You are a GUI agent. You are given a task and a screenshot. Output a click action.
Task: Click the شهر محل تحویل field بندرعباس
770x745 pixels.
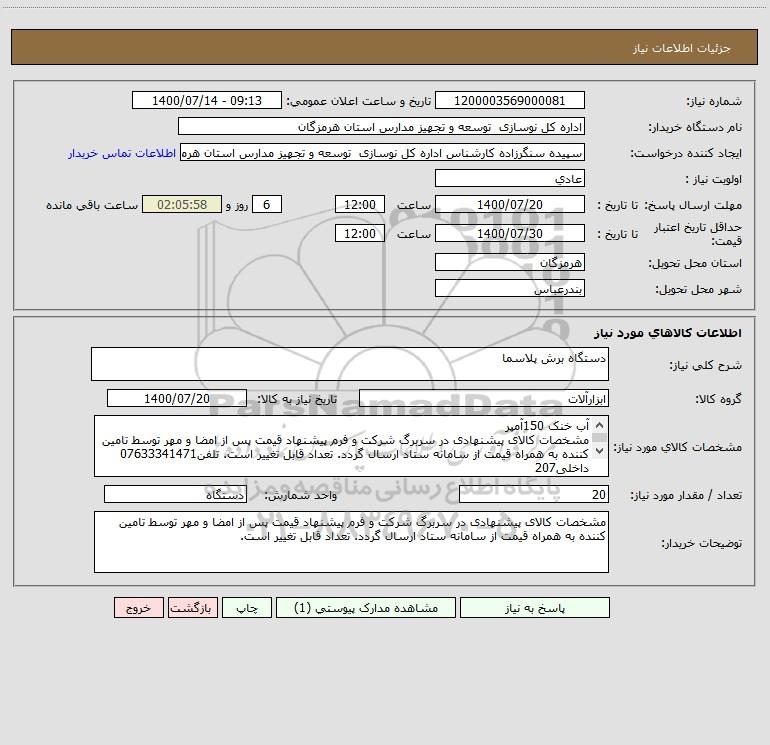point(510,289)
